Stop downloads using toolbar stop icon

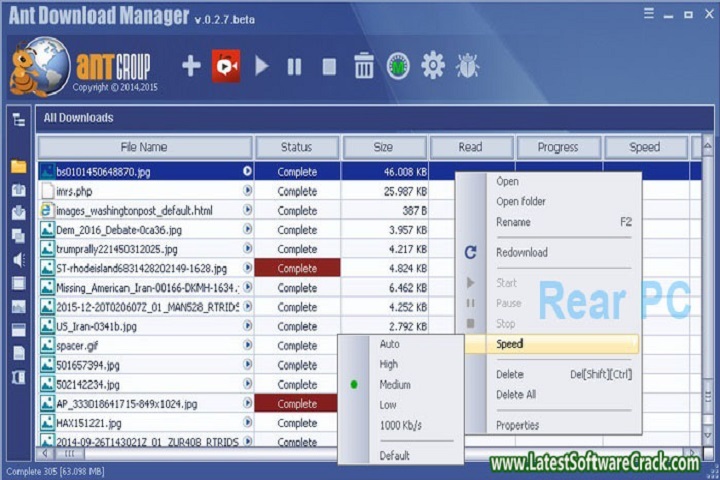tap(329, 67)
